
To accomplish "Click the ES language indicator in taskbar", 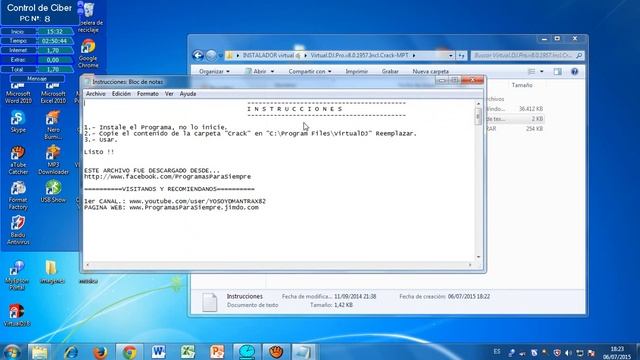I will 496,351.
